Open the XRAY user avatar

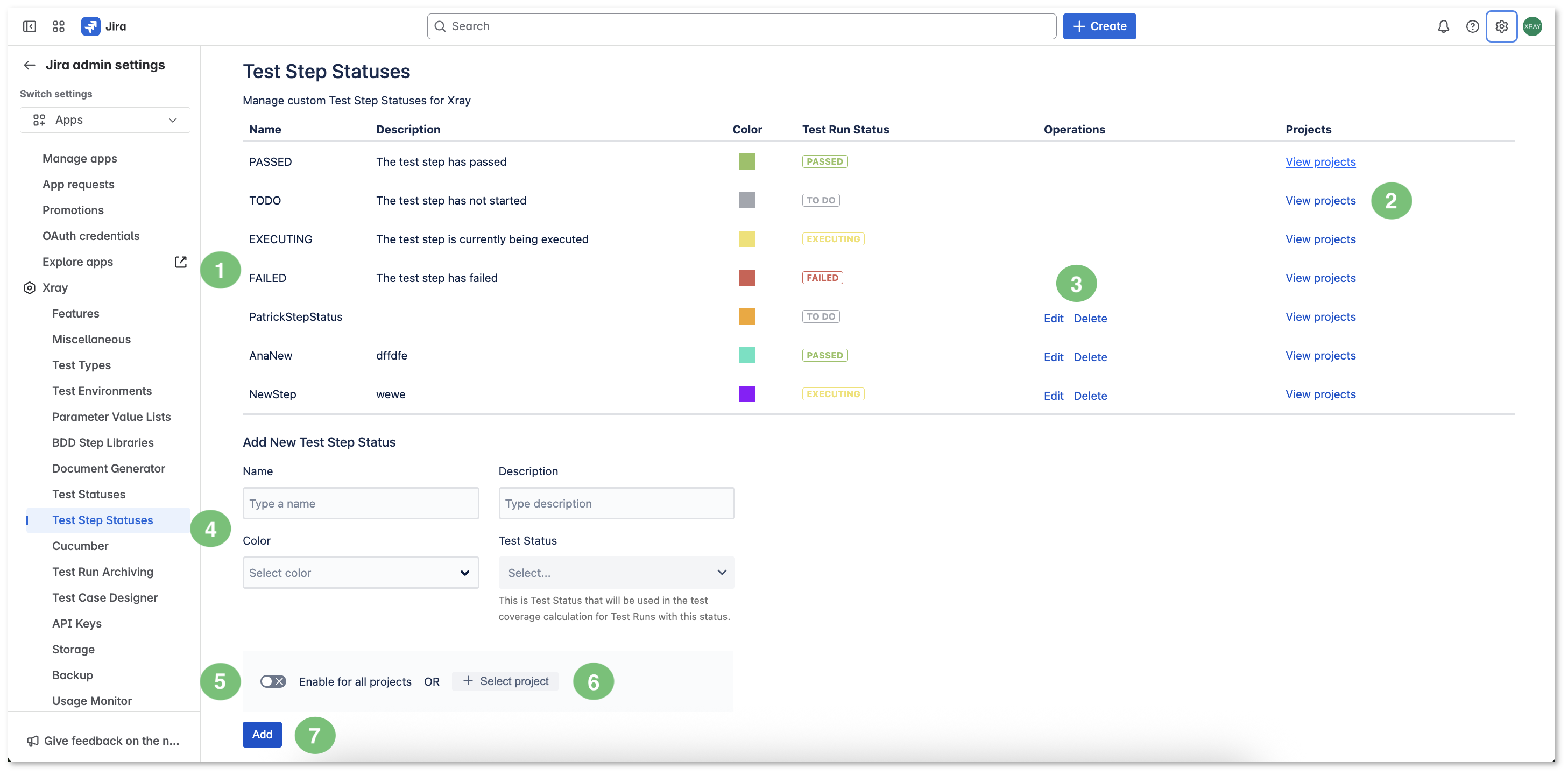coord(1532,26)
